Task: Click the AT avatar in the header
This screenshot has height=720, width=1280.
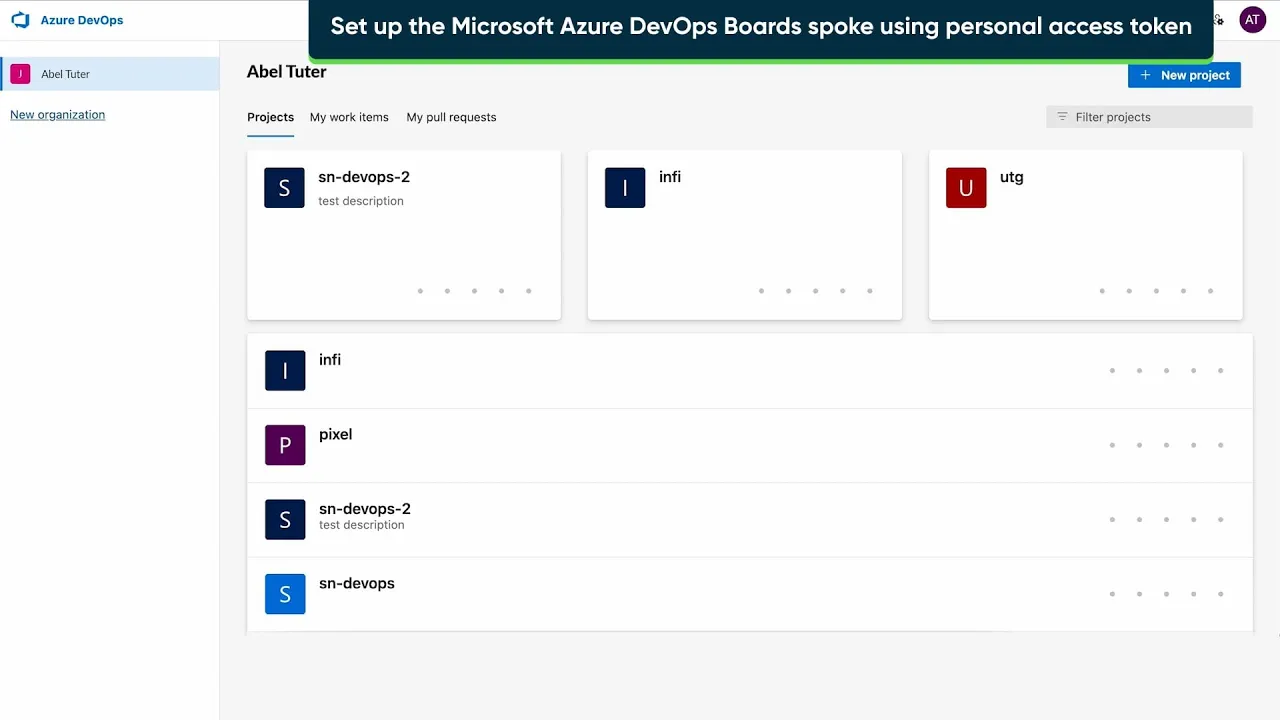Action: coord(1252,19)
